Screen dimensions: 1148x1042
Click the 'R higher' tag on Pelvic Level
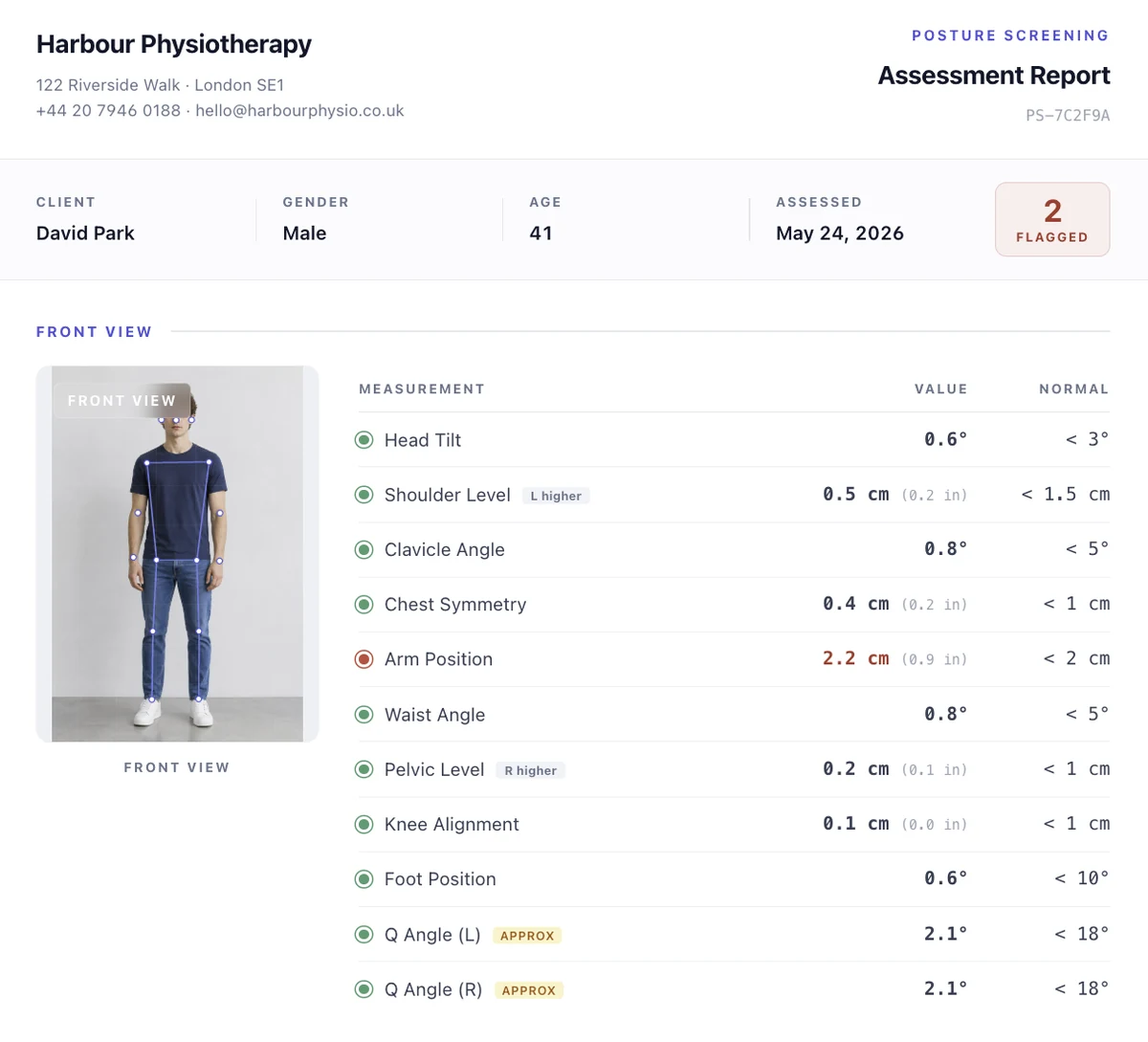[530, 770]
